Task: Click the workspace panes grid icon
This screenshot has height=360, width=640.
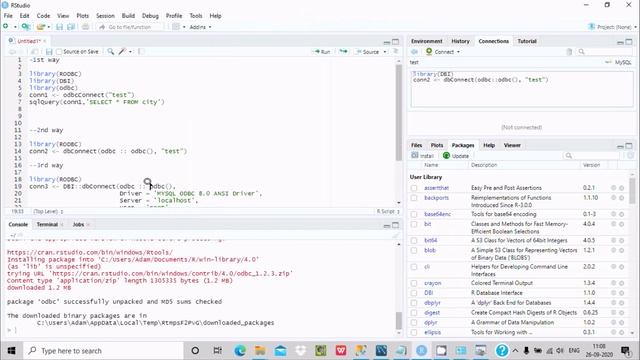Action: [176, 27]
